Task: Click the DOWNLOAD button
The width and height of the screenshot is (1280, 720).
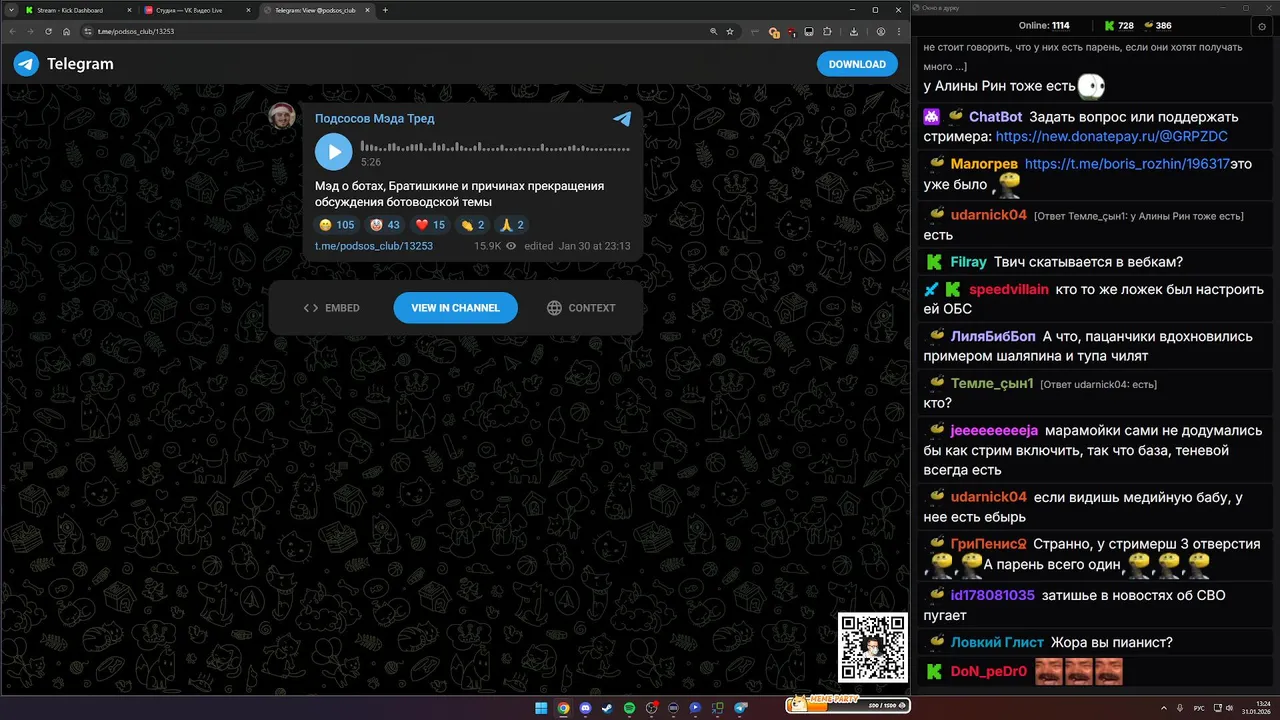Action: point(857,64)
